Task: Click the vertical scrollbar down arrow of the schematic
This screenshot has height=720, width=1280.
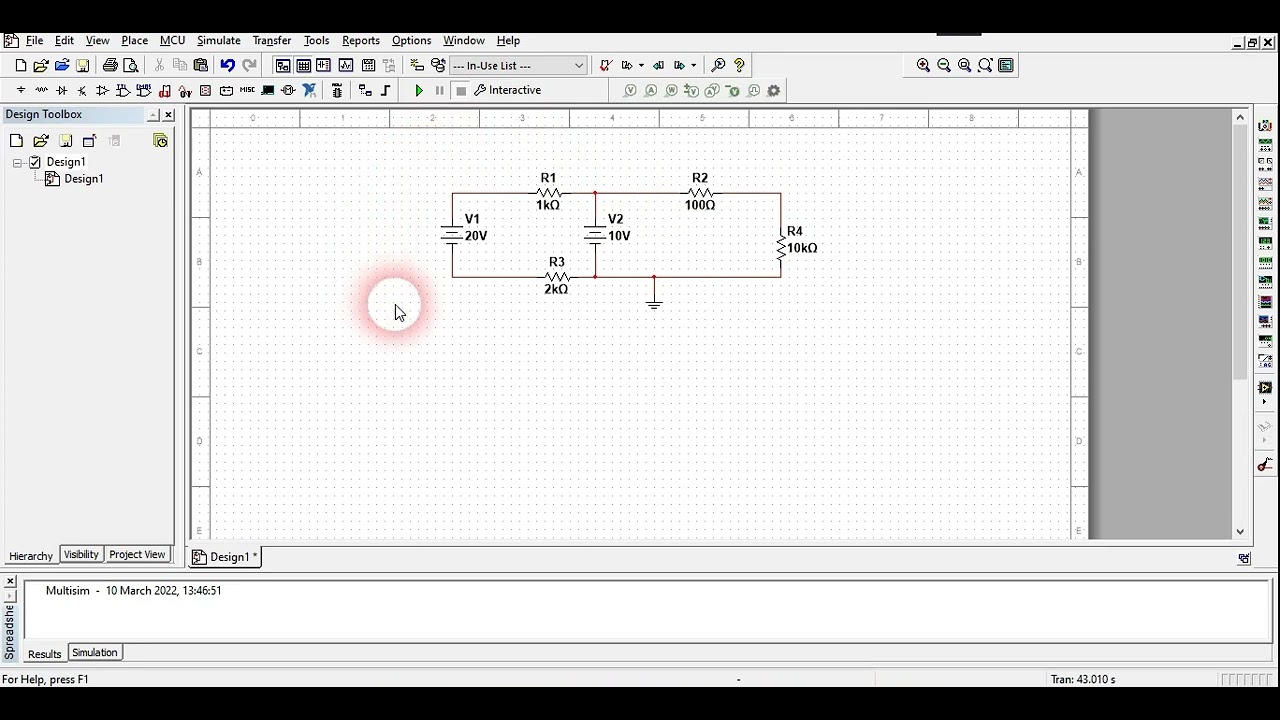Action: pos(1241,532)
